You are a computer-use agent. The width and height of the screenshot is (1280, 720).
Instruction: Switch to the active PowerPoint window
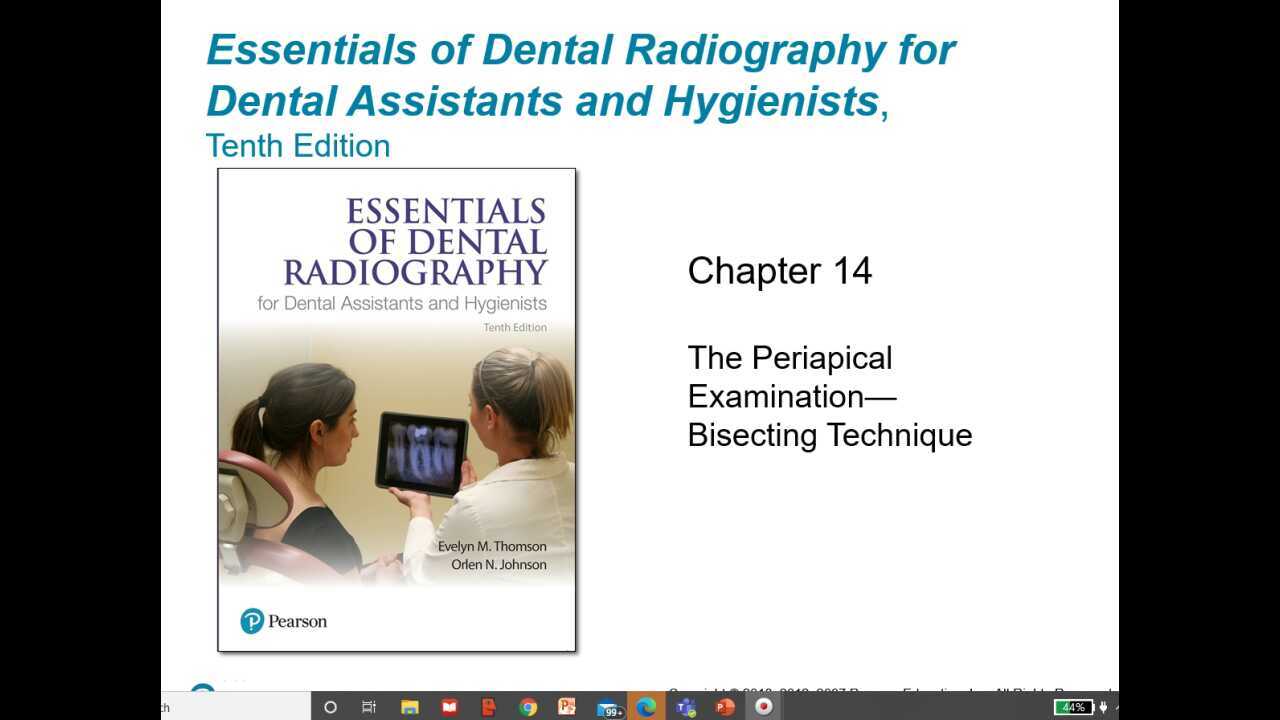(724, 707)
